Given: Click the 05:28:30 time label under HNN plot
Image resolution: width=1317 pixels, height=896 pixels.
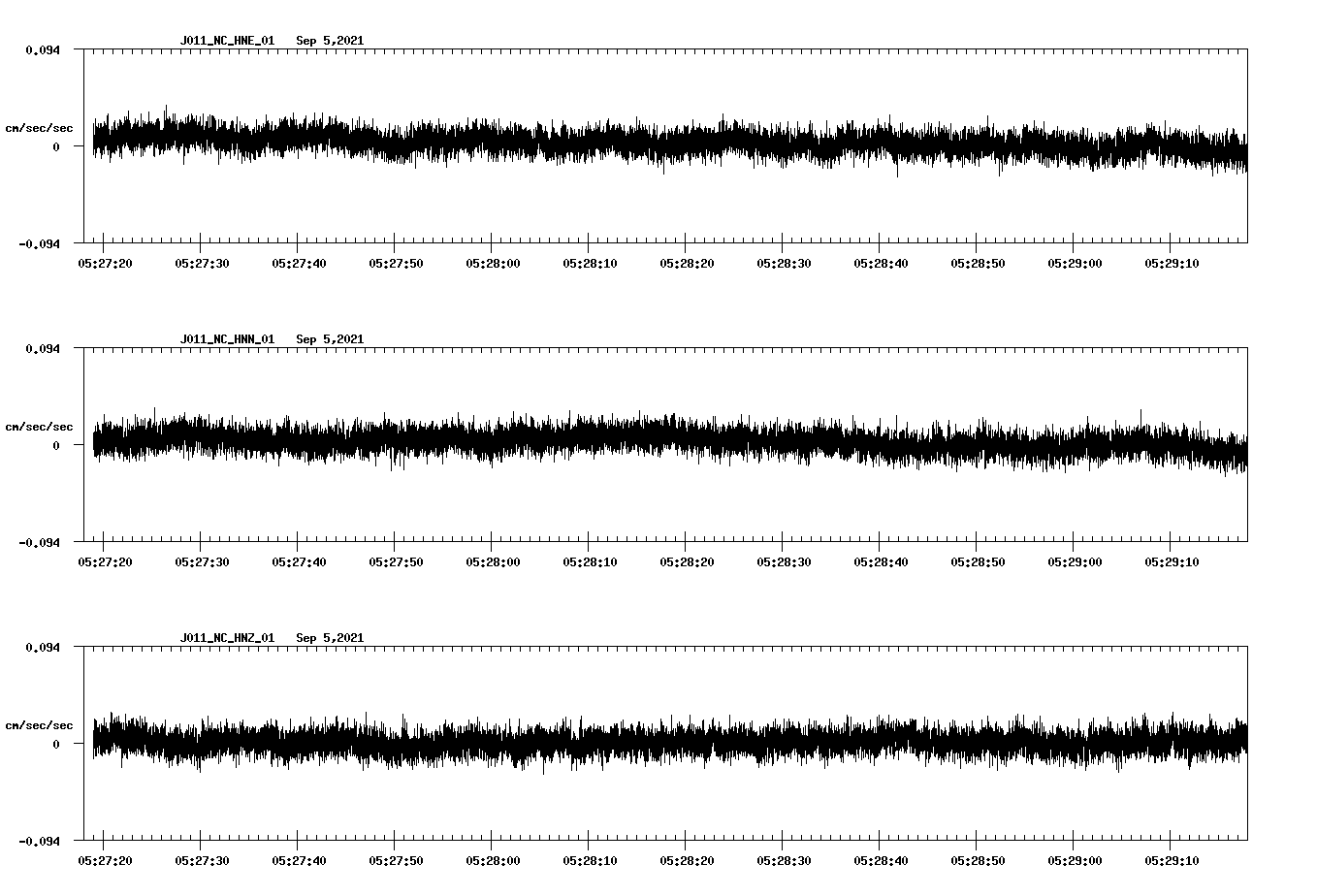Looking at the screenshot, I should pyautogui.click(x=784, y=562).
